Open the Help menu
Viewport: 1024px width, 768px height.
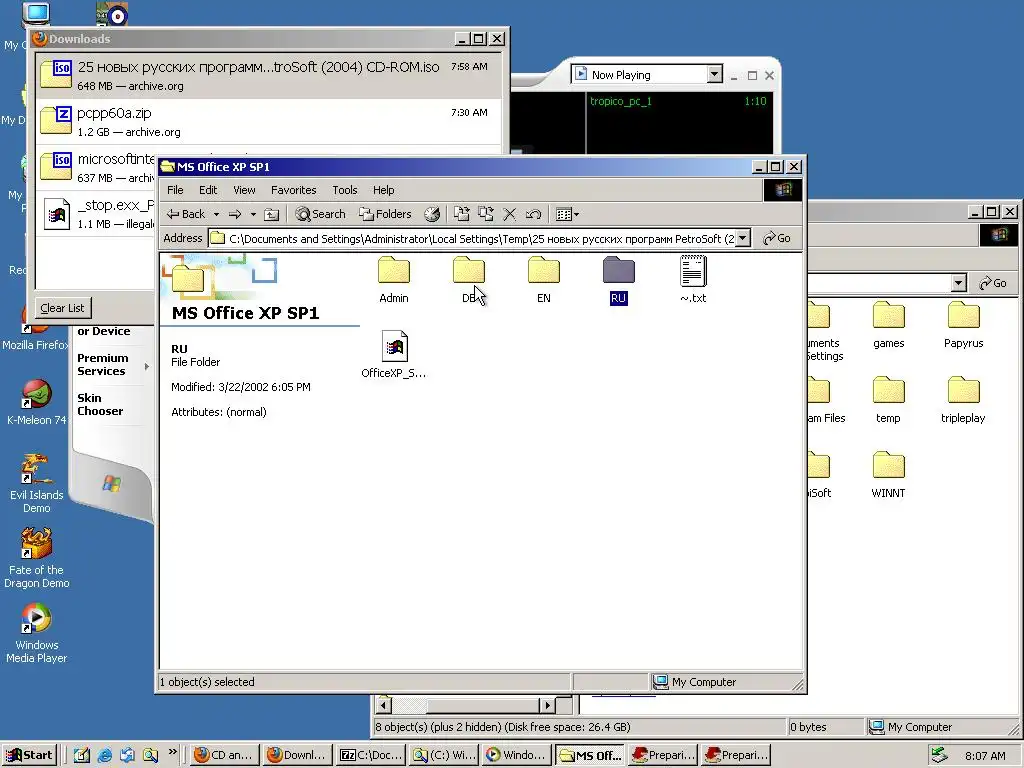click(383, 190)
